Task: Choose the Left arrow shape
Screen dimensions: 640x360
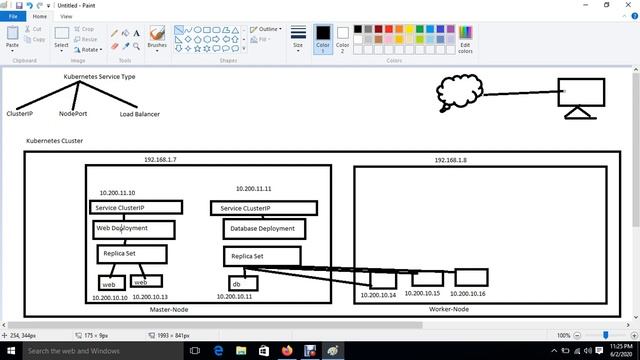Action: [x=226, y=39]
